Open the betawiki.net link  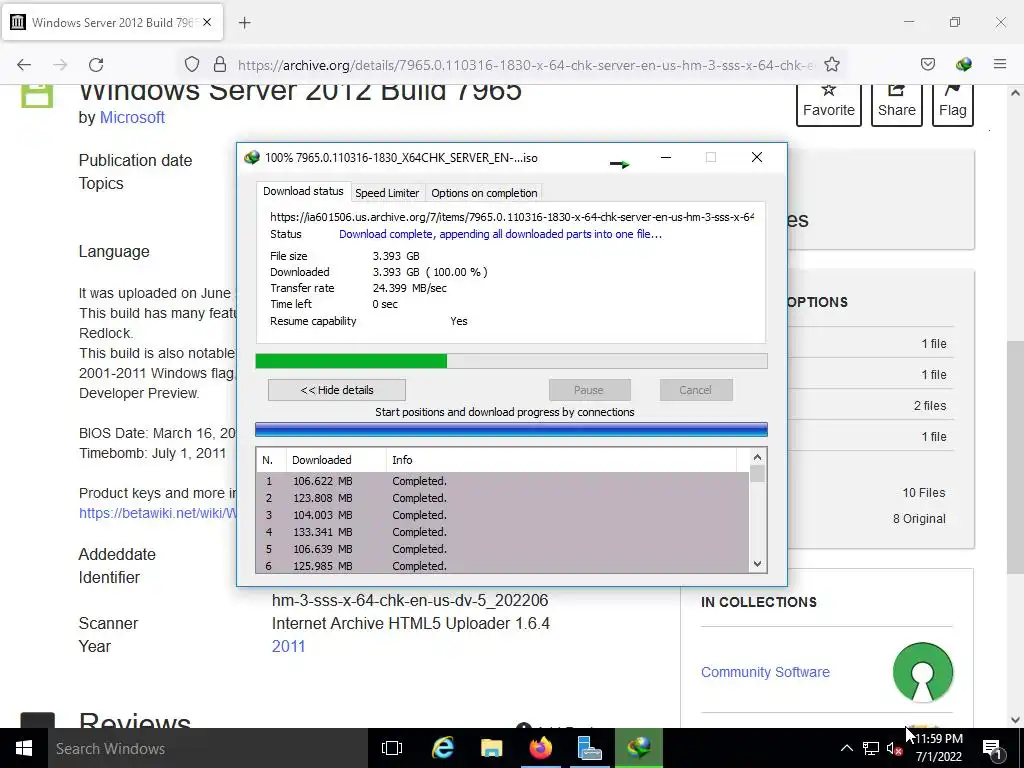coord(157,513)
